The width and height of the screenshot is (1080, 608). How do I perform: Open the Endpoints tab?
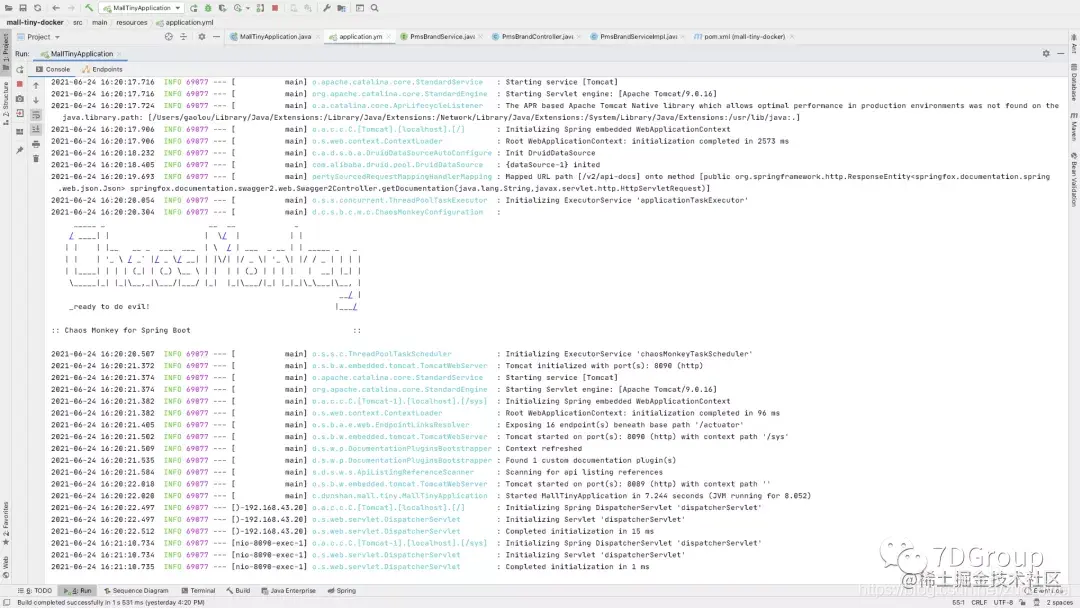pos(102,70)
